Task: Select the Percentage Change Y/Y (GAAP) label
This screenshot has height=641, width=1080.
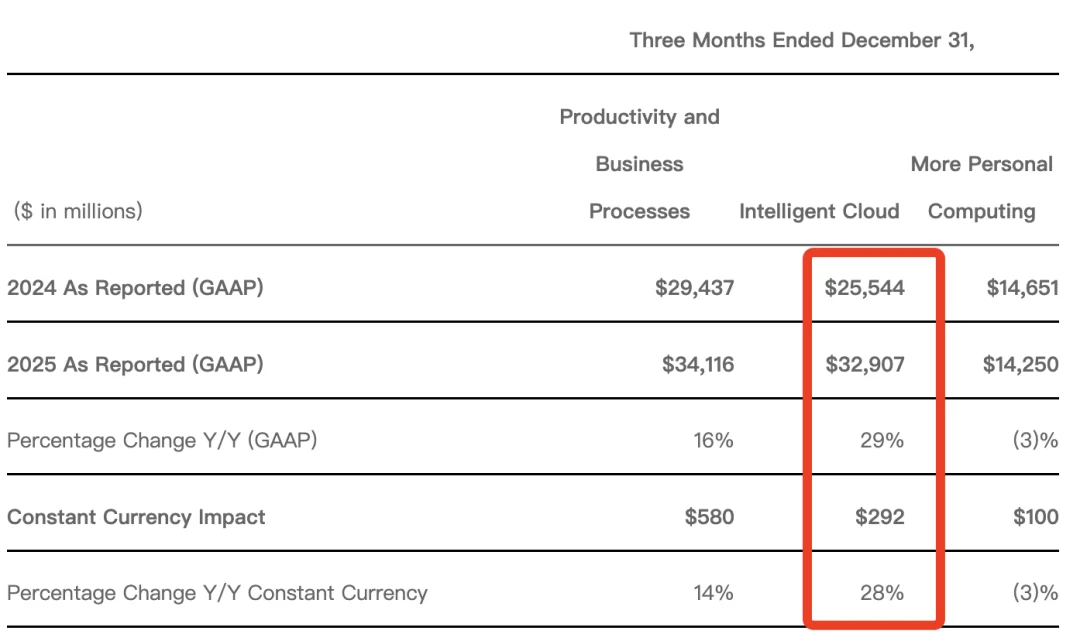Action: [x=162, y=440]
